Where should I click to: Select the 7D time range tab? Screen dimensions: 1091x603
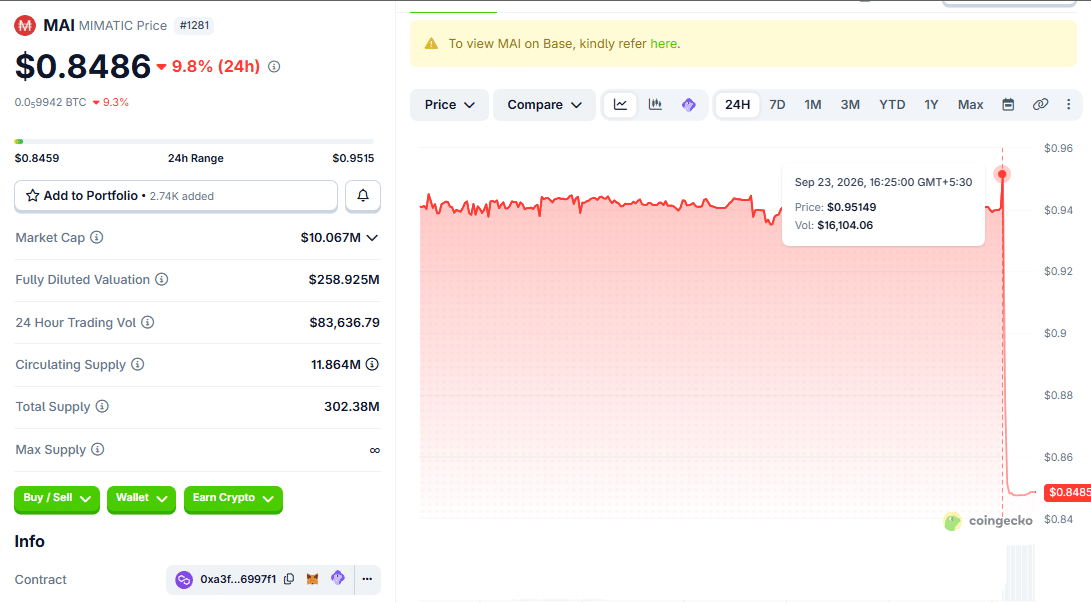(777, 104)
